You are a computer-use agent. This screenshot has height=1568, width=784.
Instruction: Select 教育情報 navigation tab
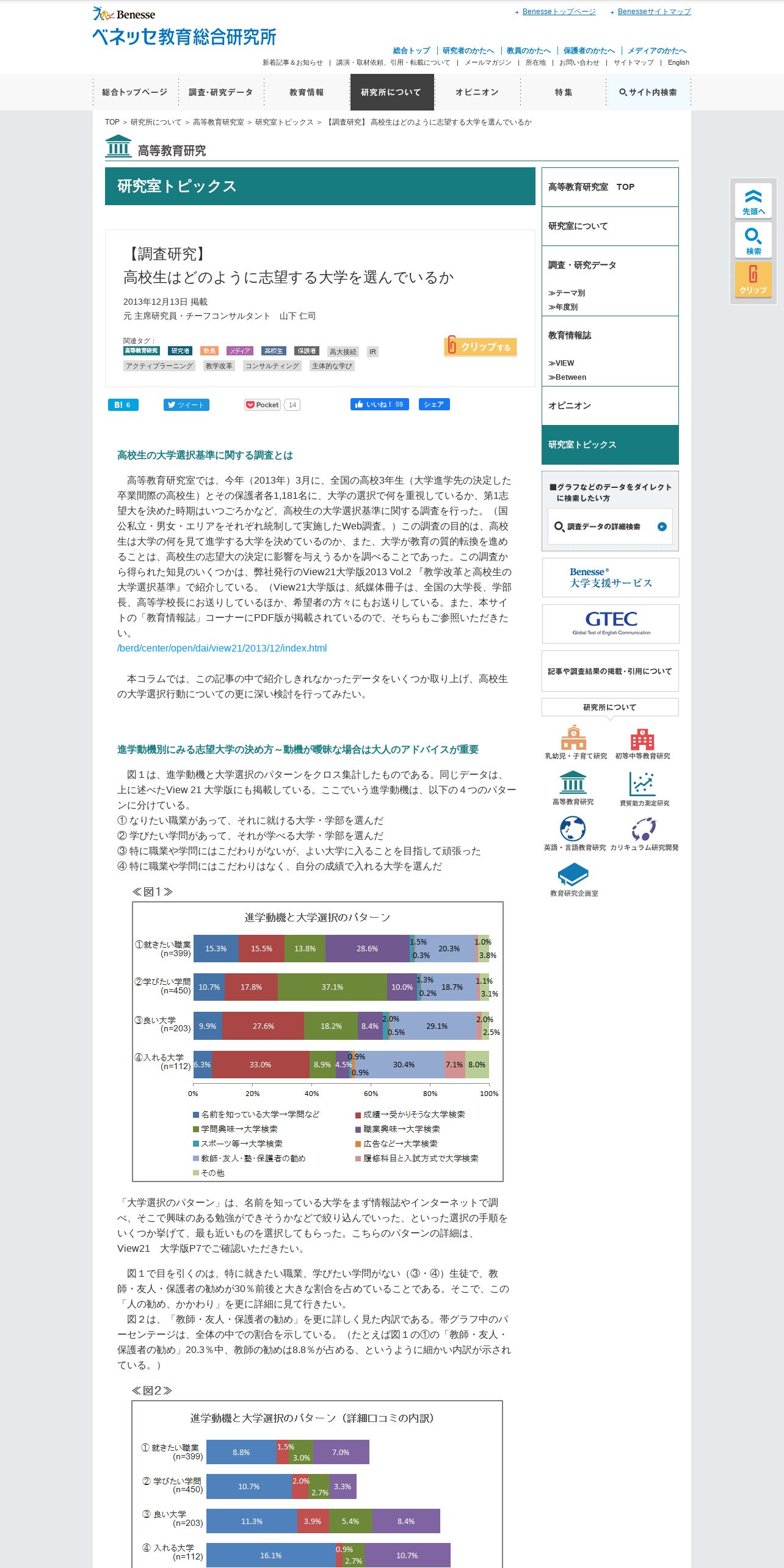pos(307,92)
